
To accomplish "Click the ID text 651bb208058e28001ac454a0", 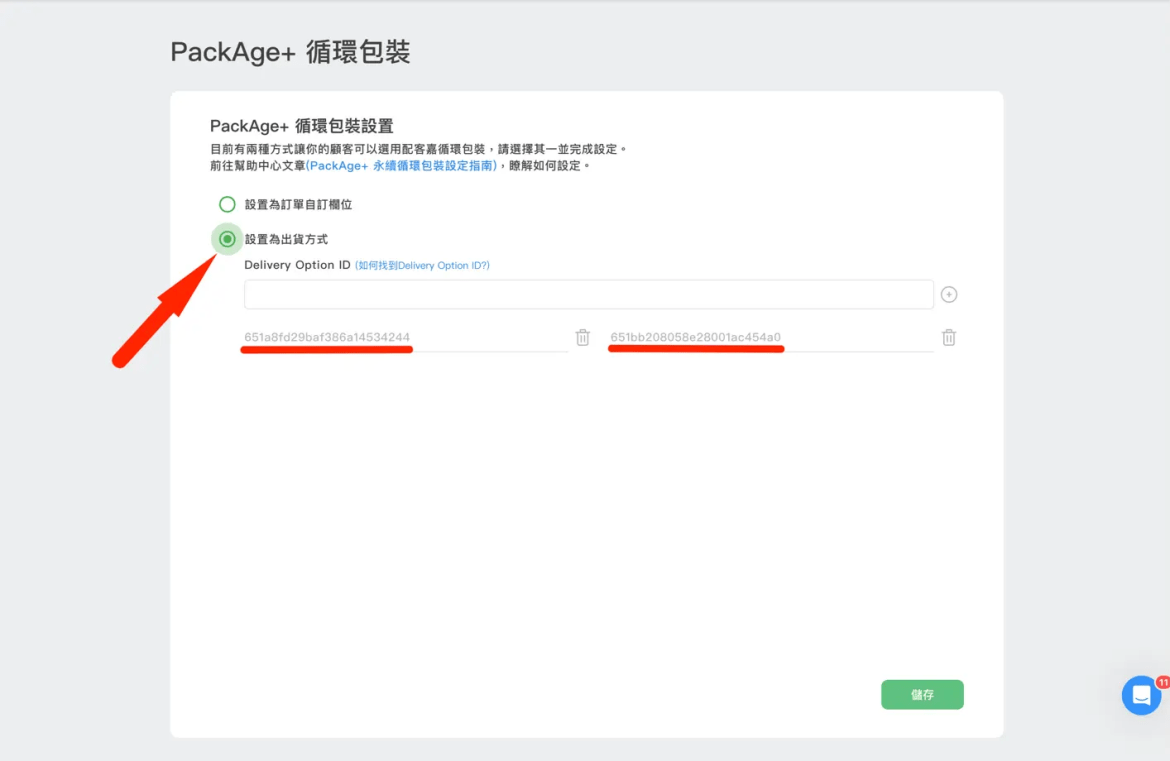I will (x=695, y=337).
